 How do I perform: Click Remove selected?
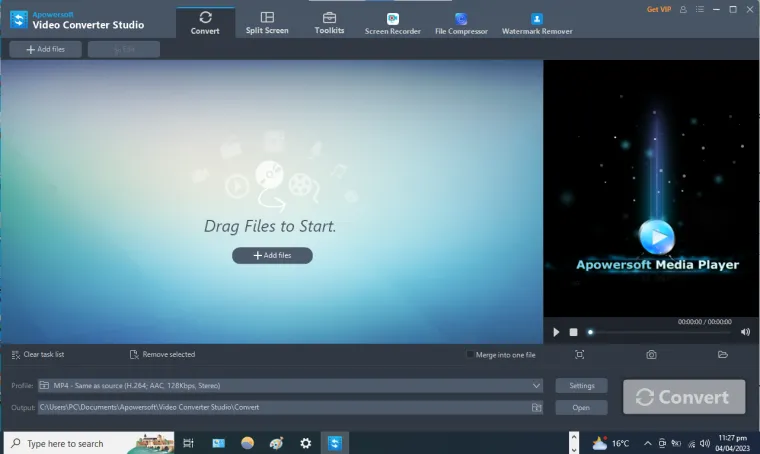[162, 355]
